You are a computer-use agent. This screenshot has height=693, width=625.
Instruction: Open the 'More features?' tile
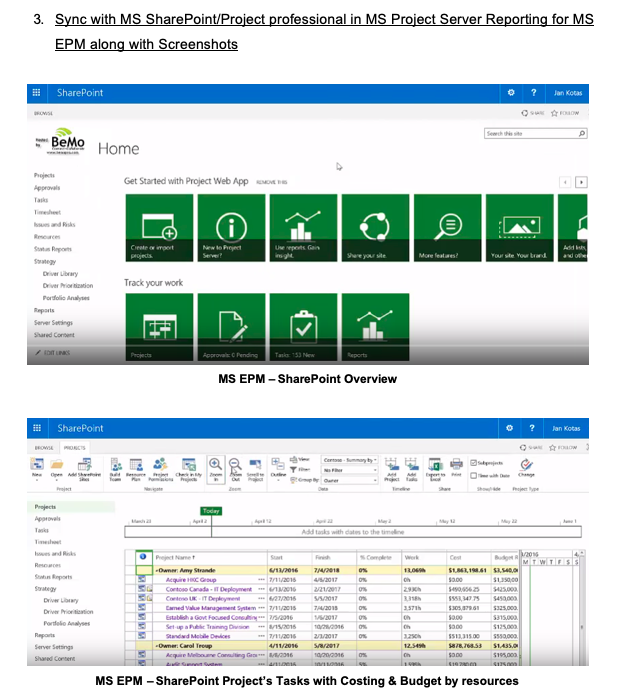pos(447,228)
